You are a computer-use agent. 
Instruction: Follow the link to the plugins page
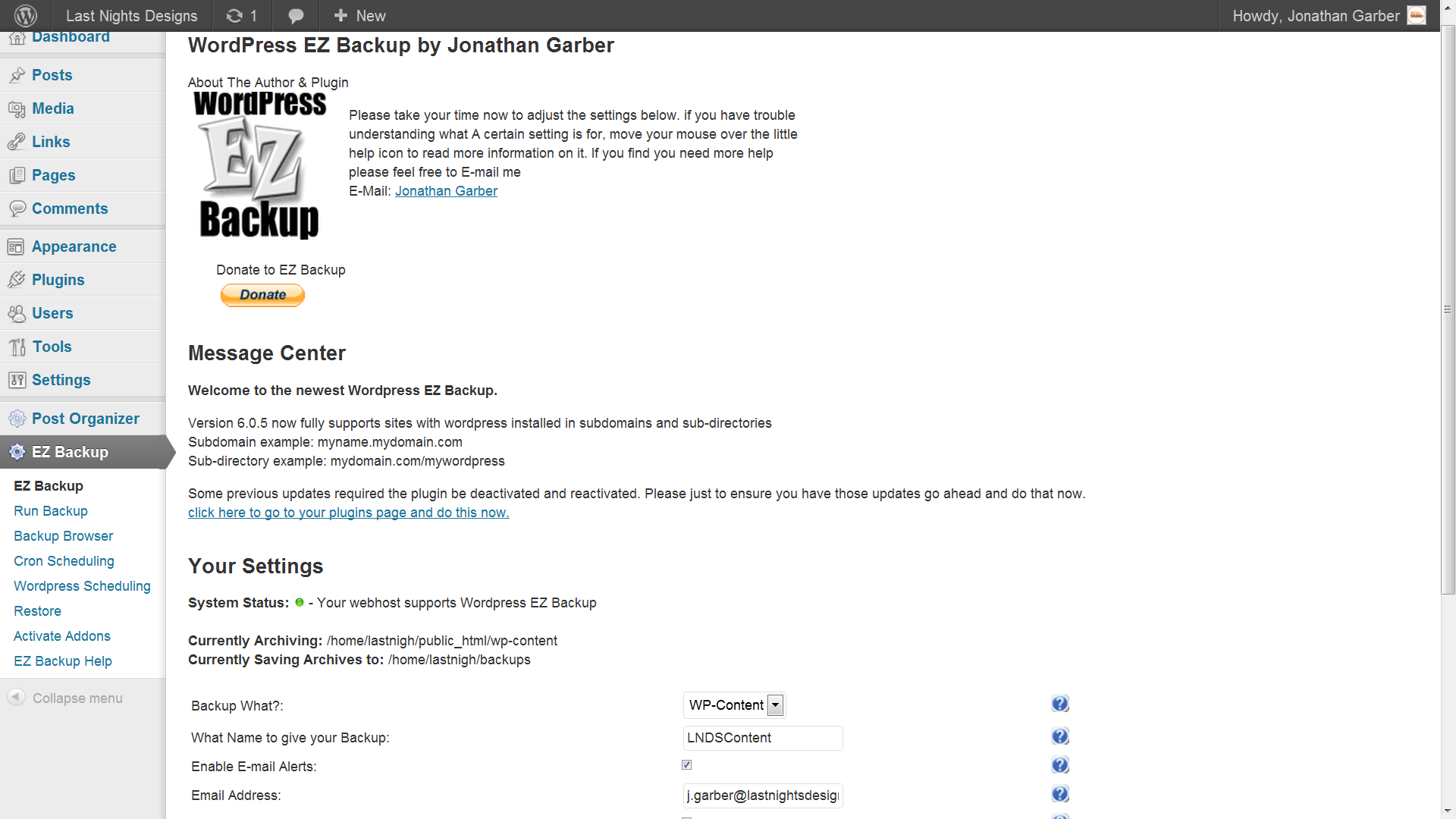pos(349,513)
